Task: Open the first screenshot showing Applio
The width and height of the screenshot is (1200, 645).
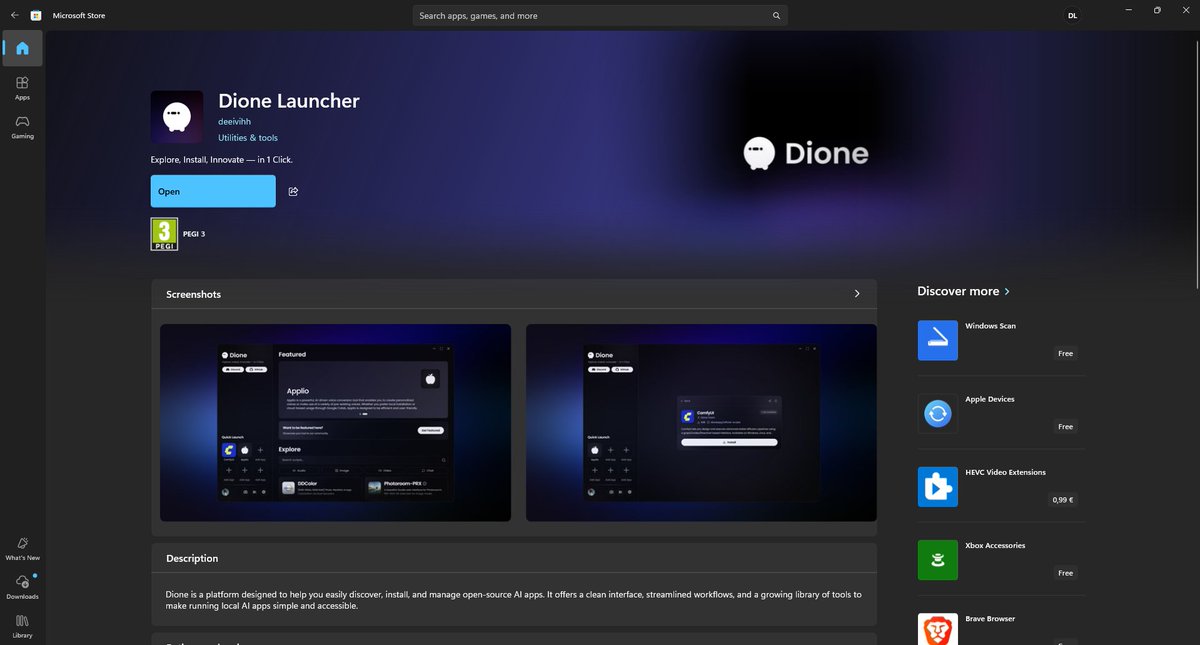Action: 336,422
